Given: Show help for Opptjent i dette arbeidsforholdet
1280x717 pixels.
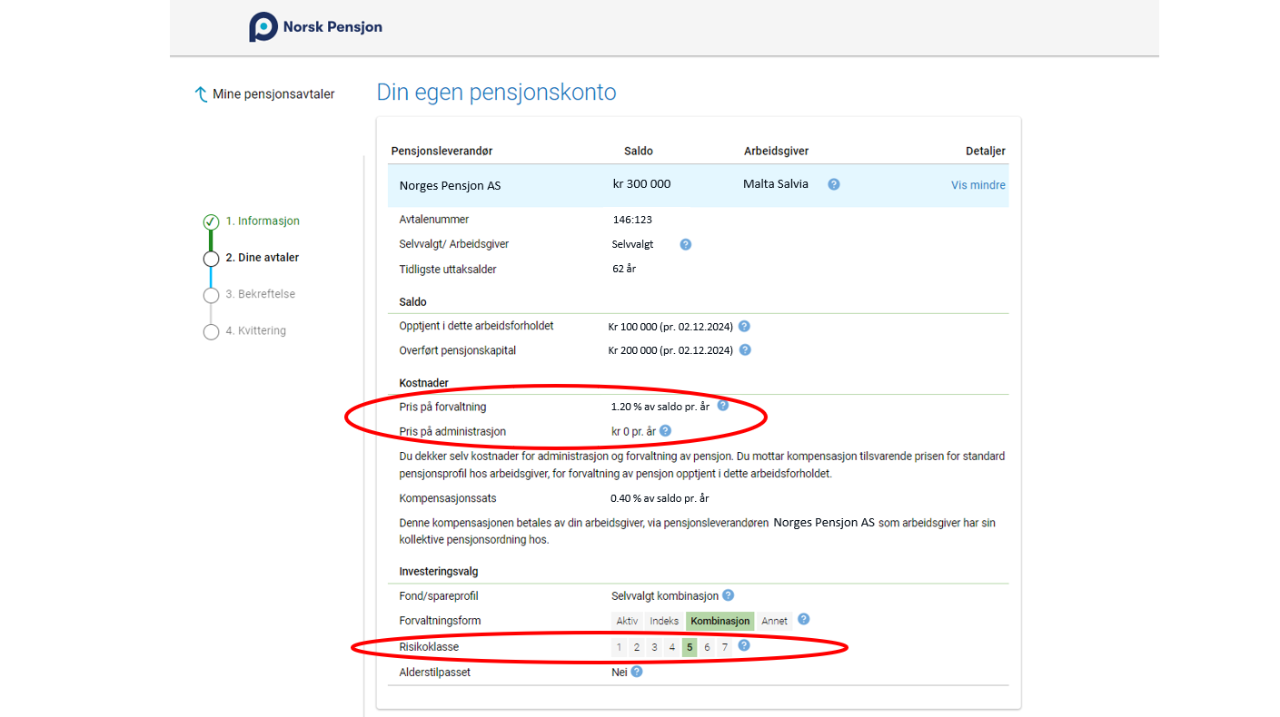Looking at the screenshot, I should coord(744,326).
